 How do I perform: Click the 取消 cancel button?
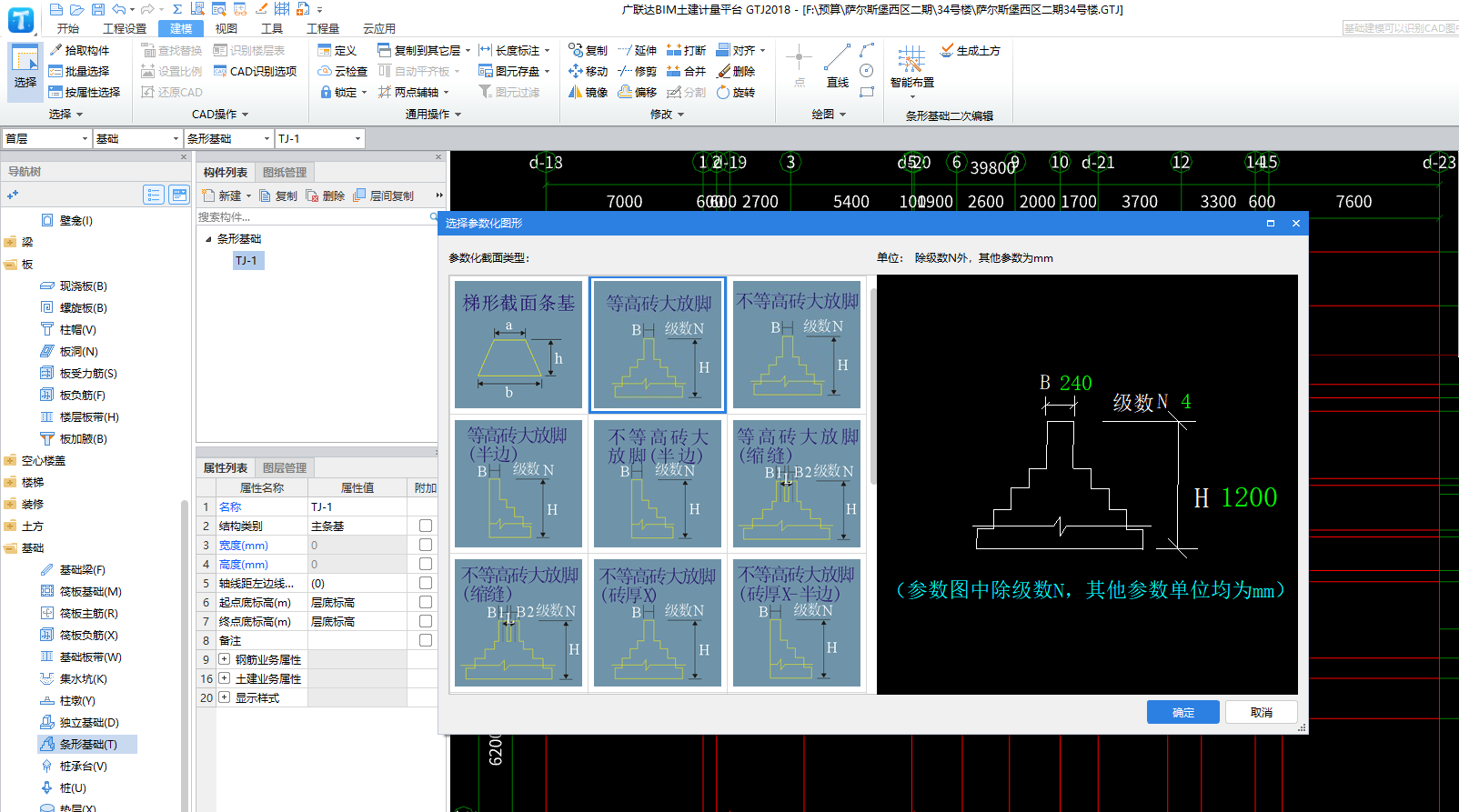1261,712
